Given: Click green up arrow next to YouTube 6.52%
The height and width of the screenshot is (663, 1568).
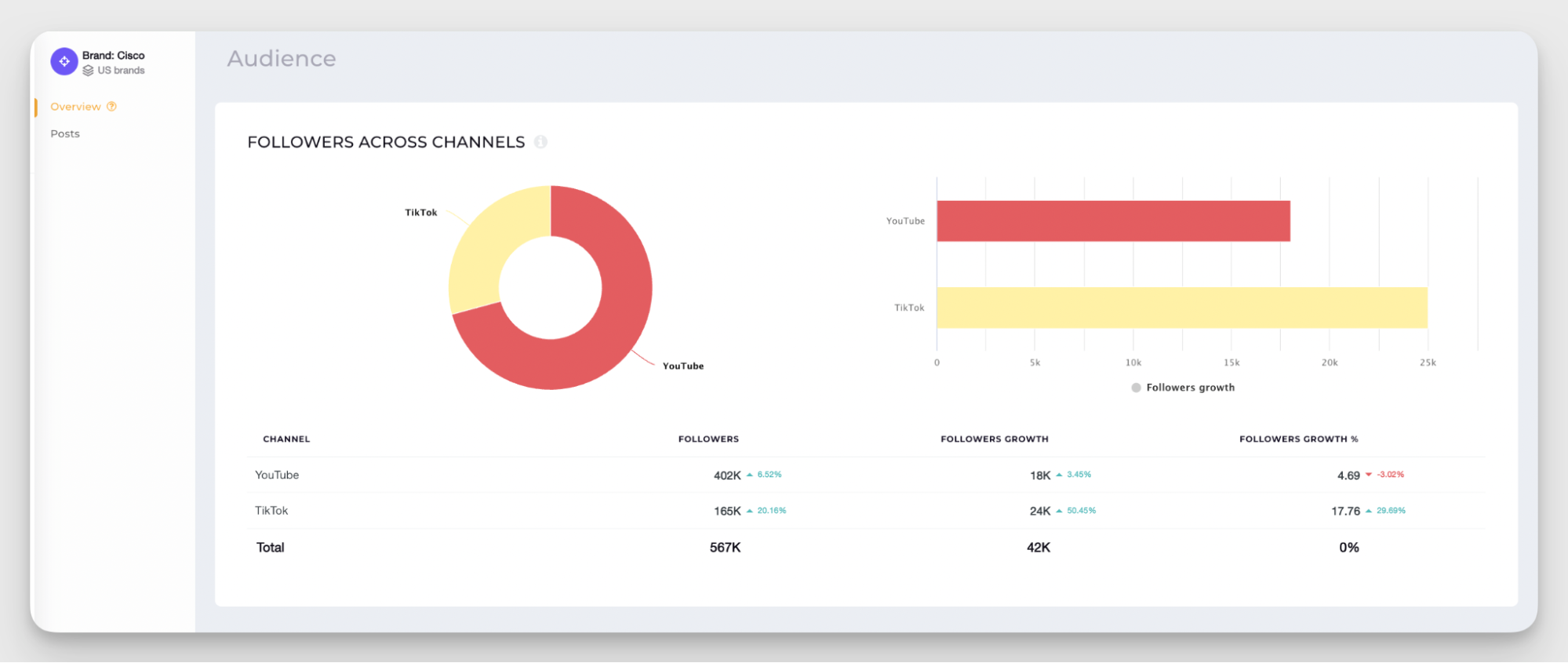Looking at the screenshot, I should coord(750,475).
